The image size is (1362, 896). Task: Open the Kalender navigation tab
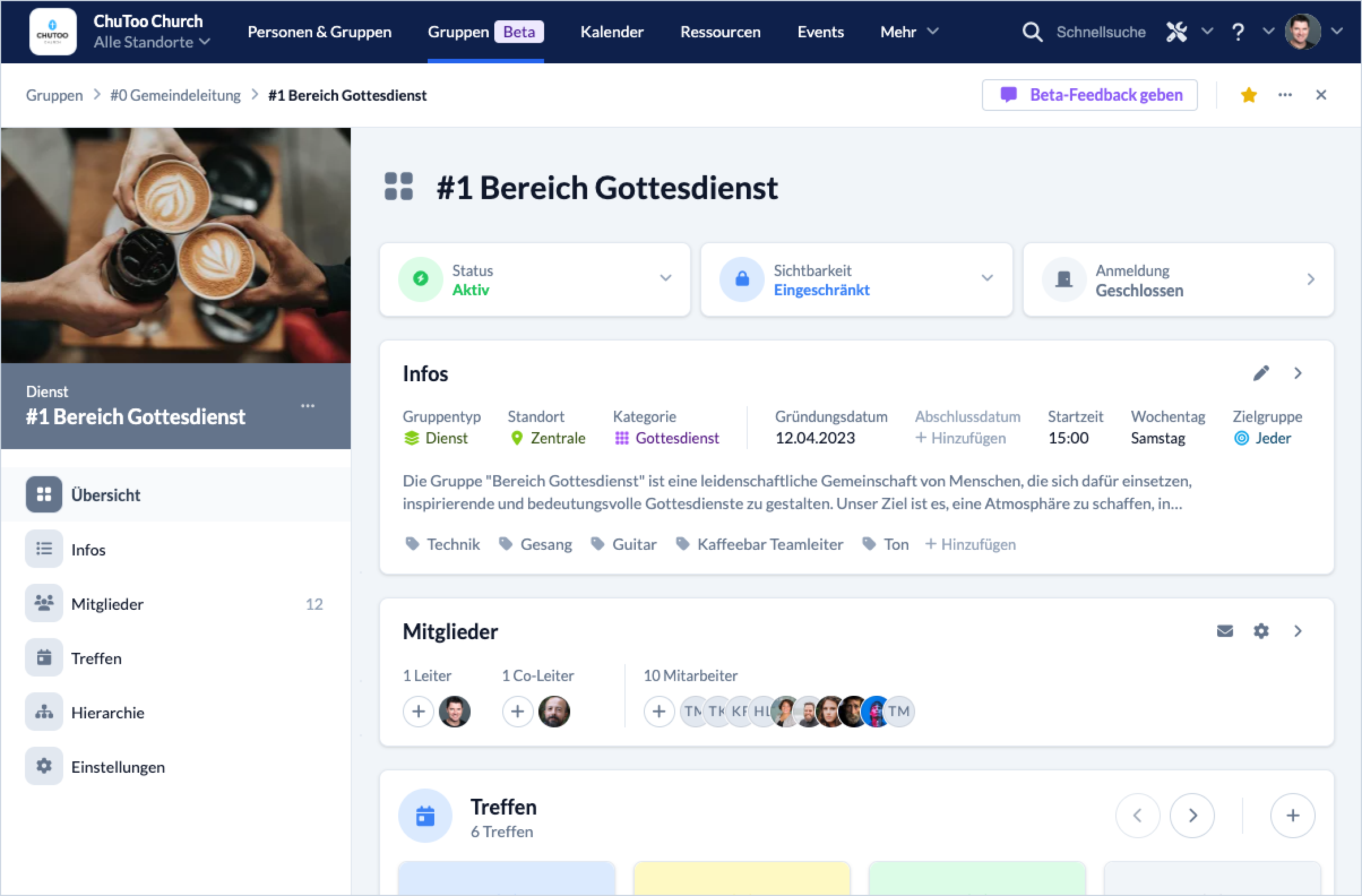coord(611,32)
